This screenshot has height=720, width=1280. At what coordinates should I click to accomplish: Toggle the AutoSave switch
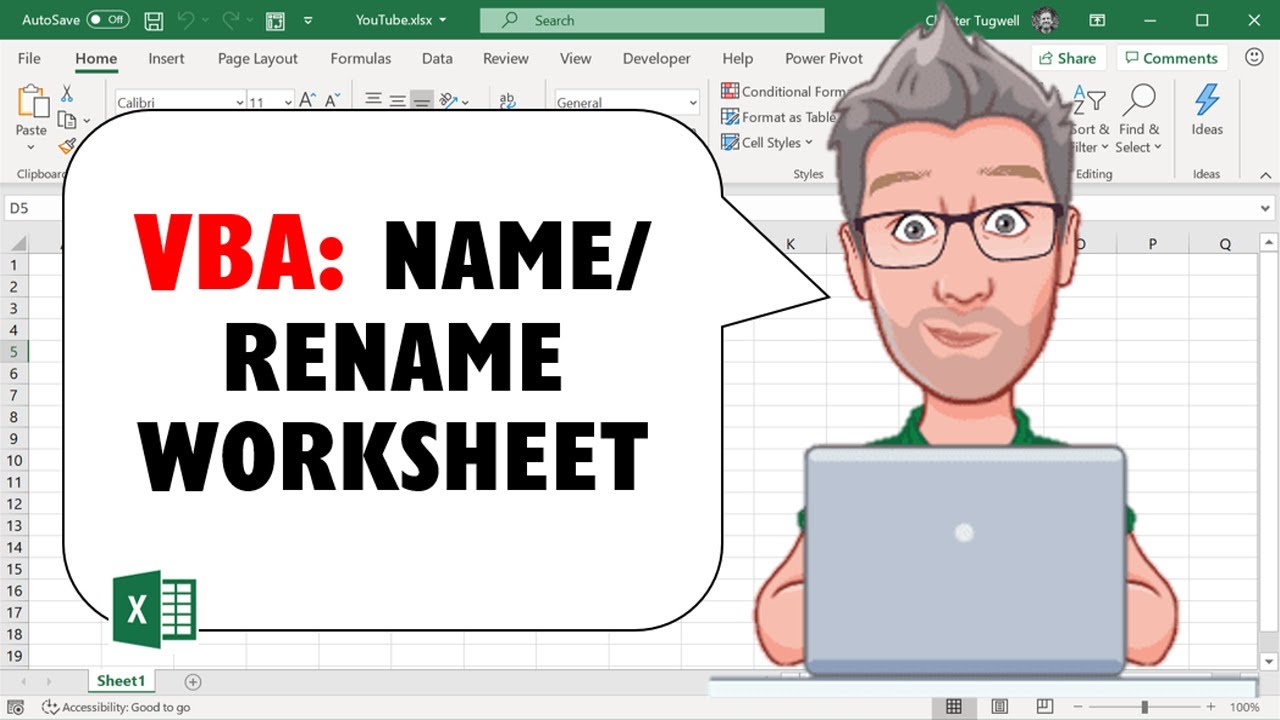108,20
